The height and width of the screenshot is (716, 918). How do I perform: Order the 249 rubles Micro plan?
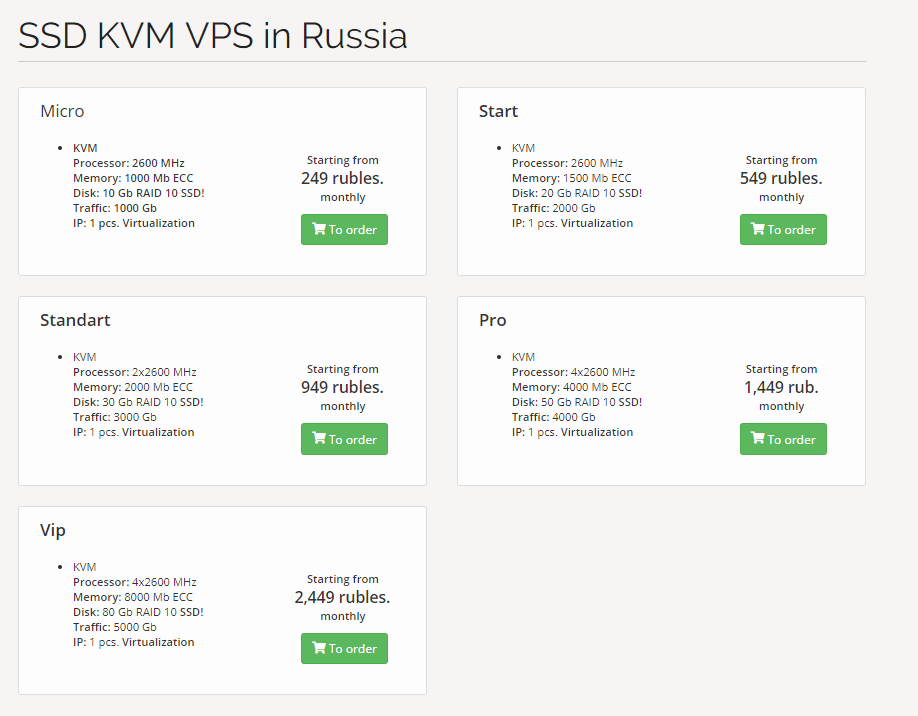click(344, 230)
